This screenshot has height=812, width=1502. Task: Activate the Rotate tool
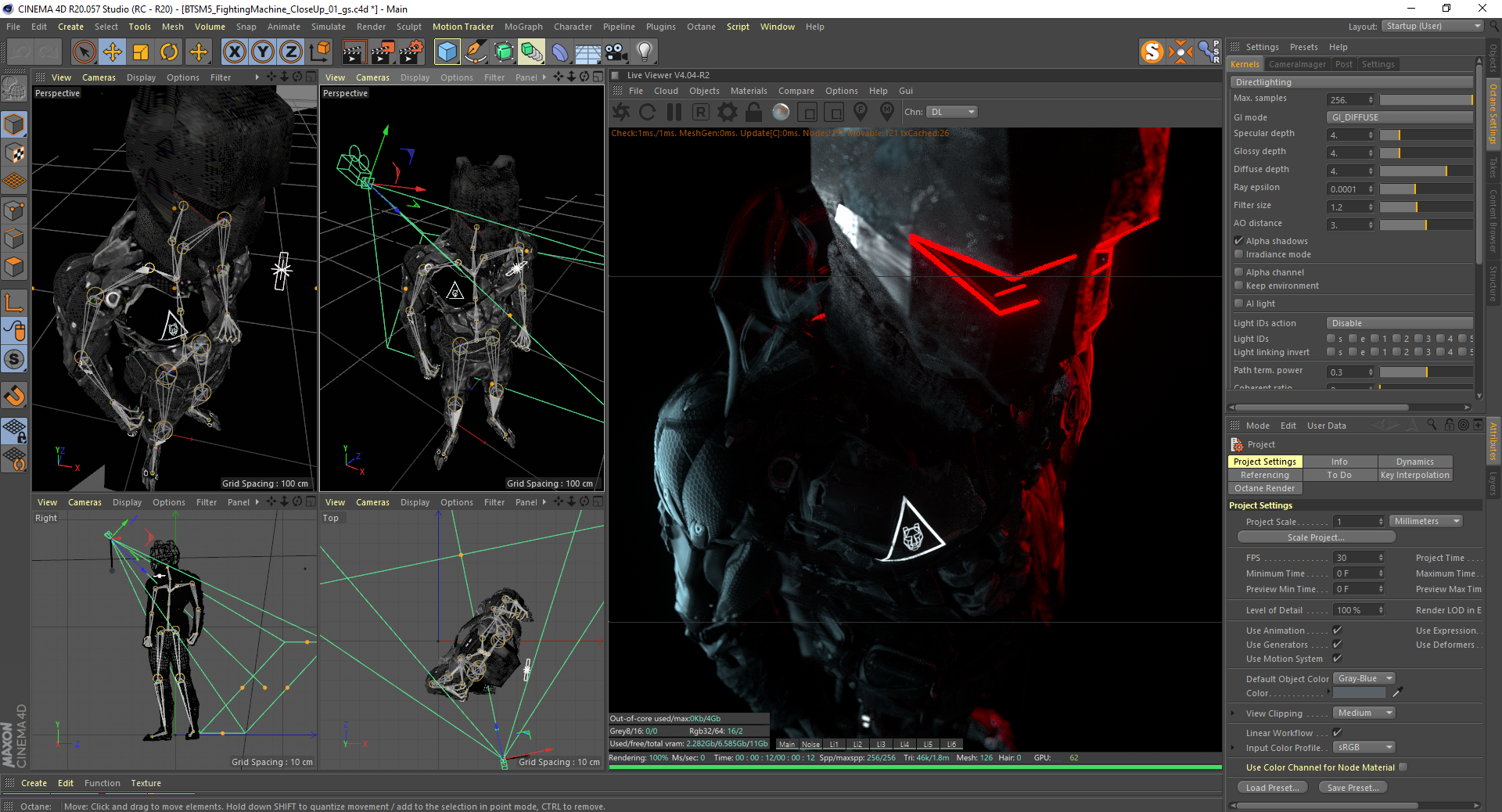pos(169,52)
